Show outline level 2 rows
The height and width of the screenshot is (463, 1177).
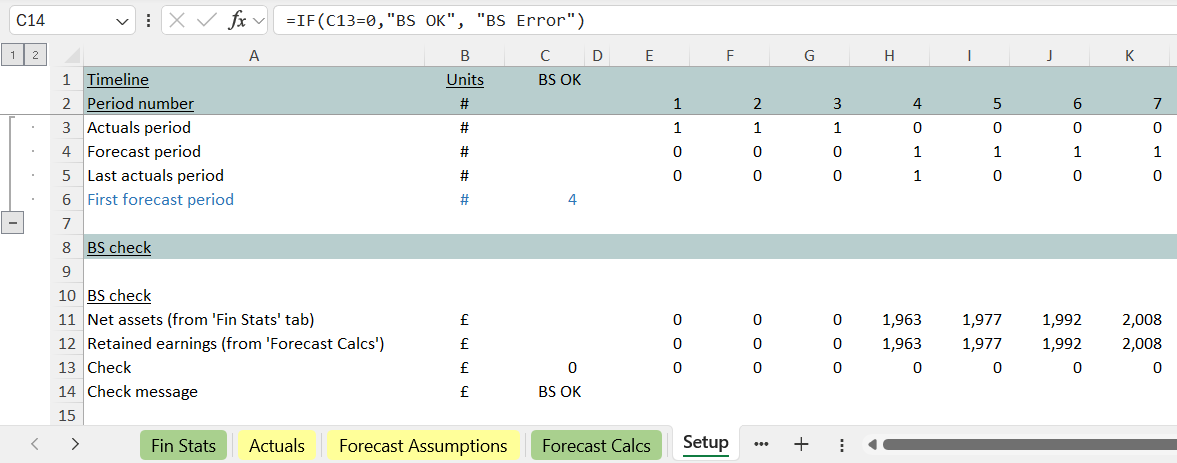35,56
